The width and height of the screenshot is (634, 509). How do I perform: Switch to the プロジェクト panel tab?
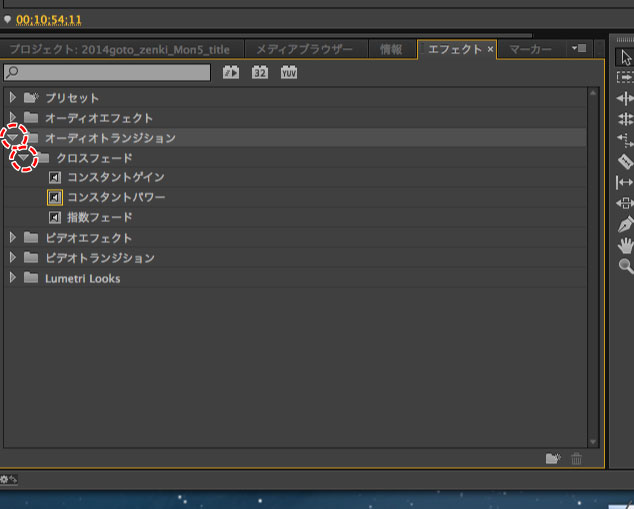120,49
